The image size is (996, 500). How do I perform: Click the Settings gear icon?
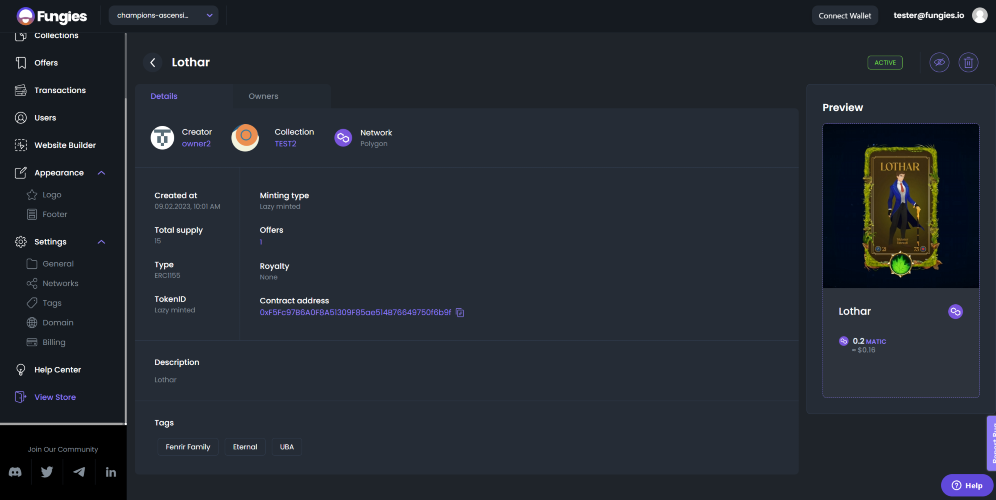click(x=21, y=242)
